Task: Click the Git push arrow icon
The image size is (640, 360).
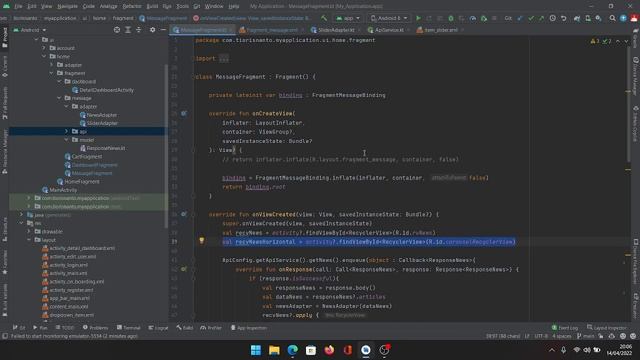Action: pos(541,18)
